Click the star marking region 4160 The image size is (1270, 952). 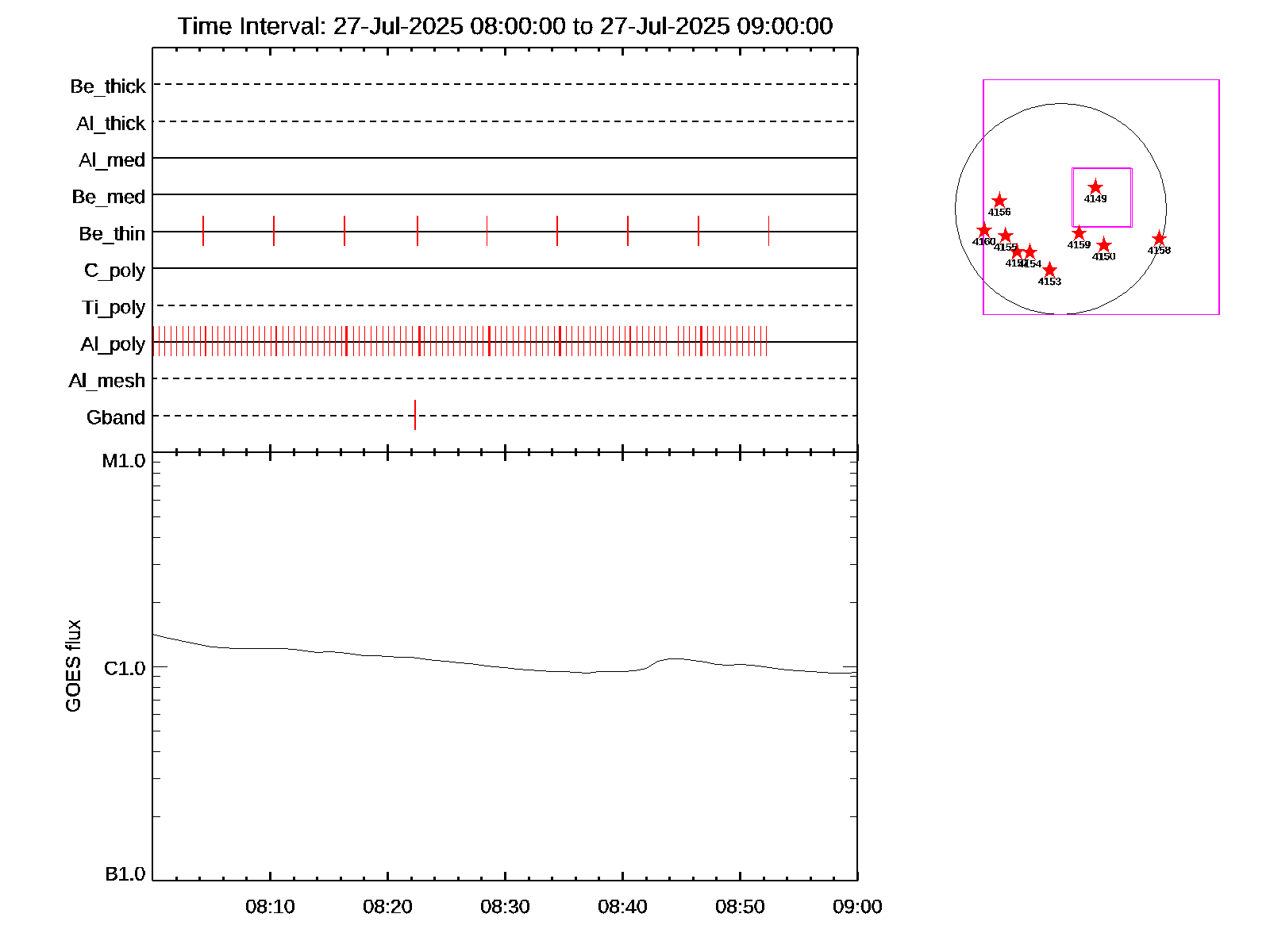pos(984,230)
